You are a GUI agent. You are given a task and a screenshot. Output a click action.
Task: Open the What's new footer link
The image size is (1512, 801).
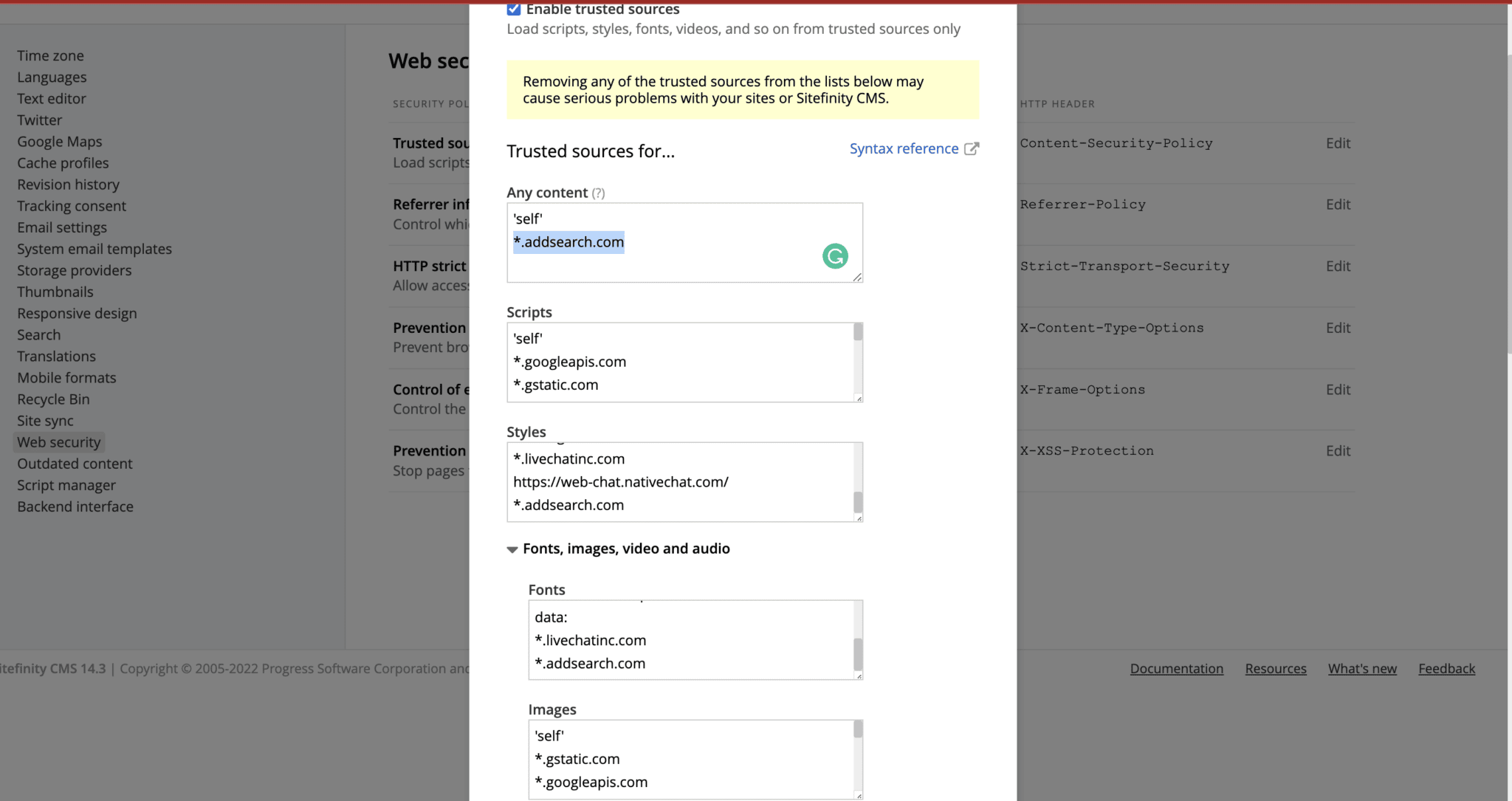(1362, 669)
